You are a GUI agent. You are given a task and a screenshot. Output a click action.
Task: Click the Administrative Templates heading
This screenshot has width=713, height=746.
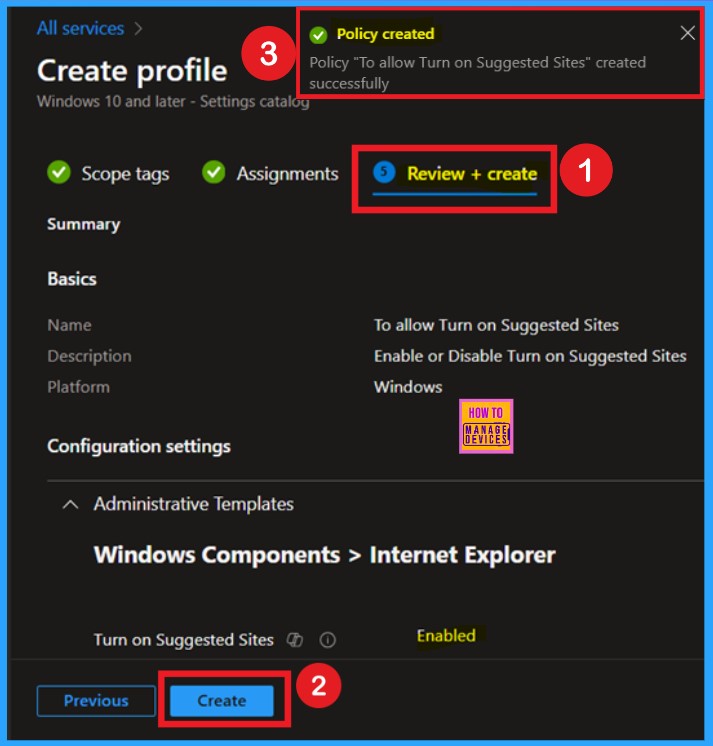pos(194,504)
